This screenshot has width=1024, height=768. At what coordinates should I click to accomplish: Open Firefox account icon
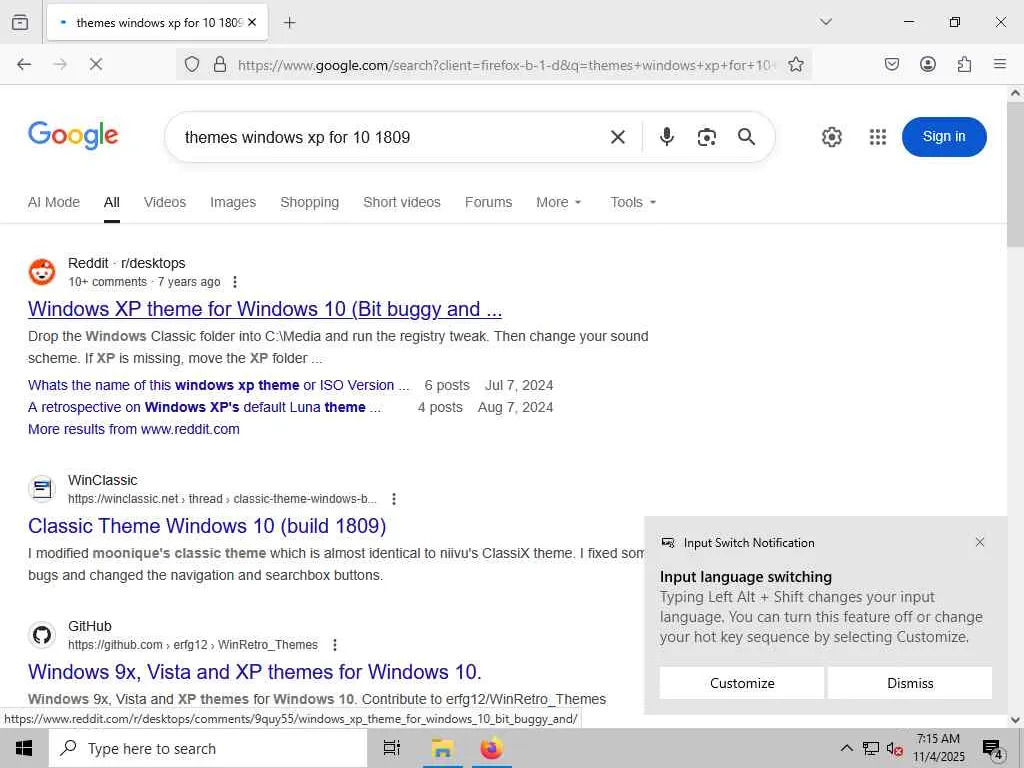pyautogui.click(x=927, y=64)
